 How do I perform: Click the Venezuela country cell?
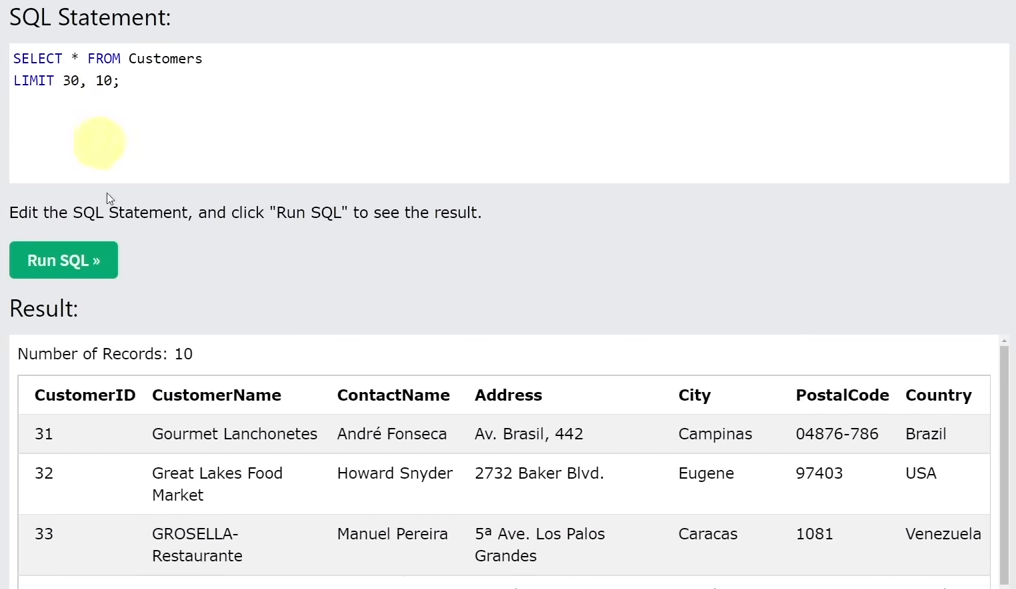pos(943,534)
